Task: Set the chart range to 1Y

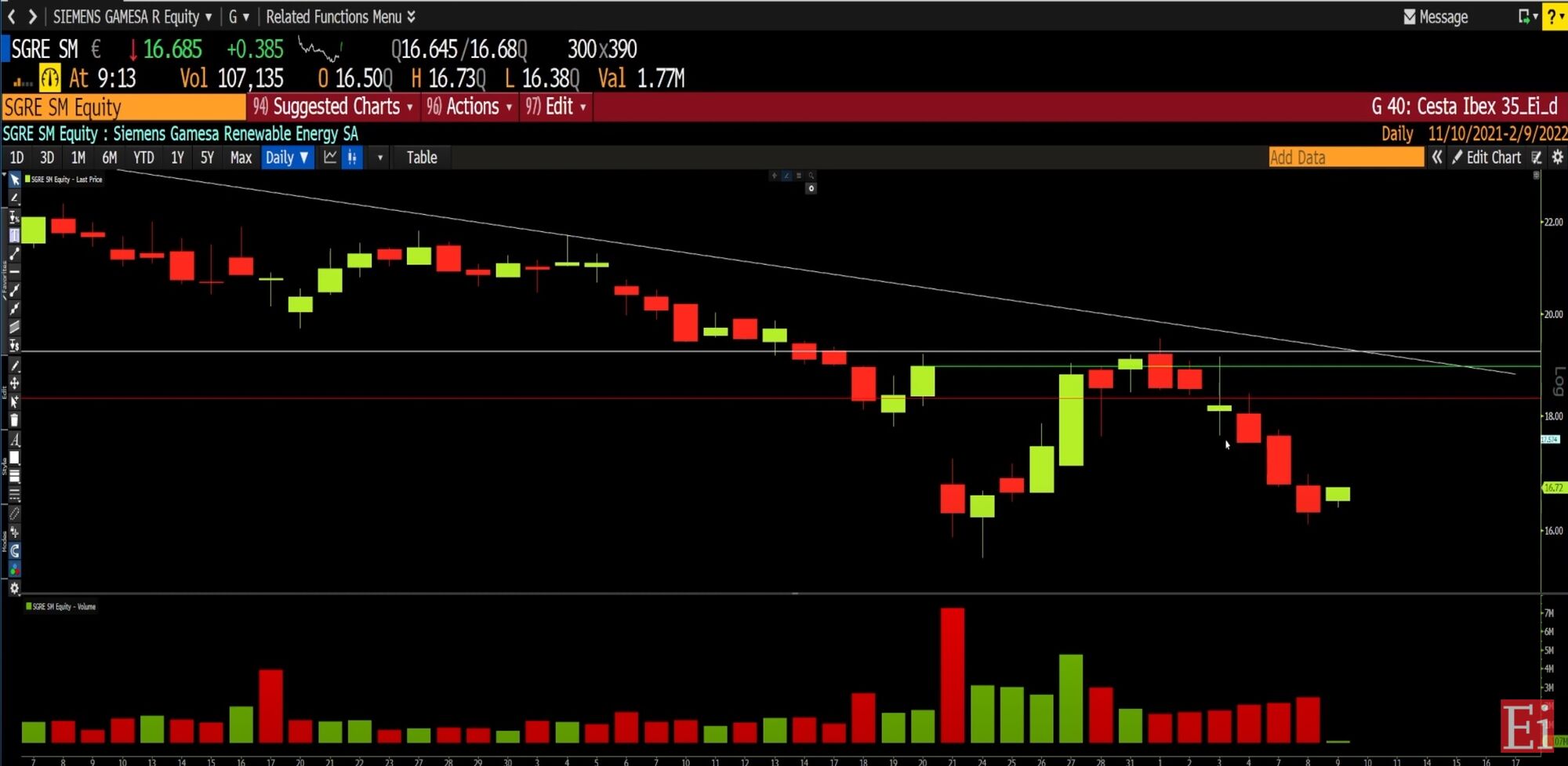Action: pyautogui.click(x=177, y=158)
